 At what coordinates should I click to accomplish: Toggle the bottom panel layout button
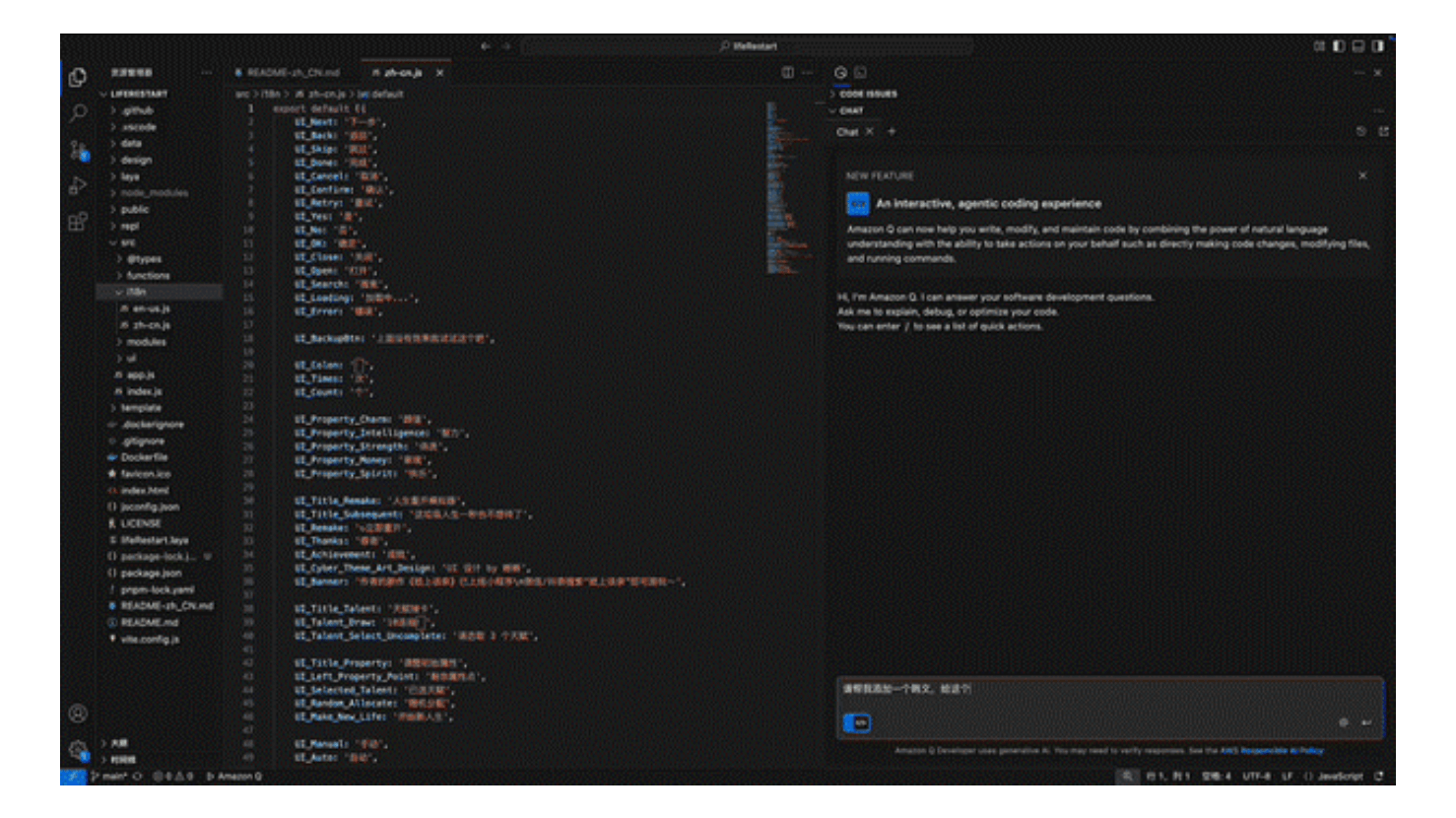1357,46
